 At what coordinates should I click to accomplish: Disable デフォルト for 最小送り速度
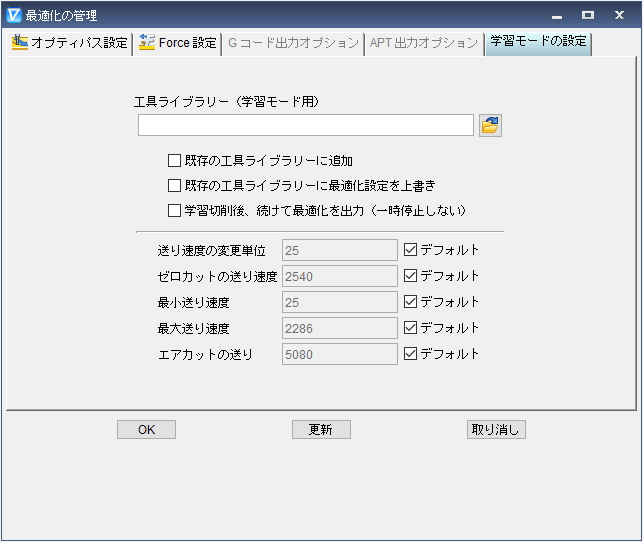point(410,302)
